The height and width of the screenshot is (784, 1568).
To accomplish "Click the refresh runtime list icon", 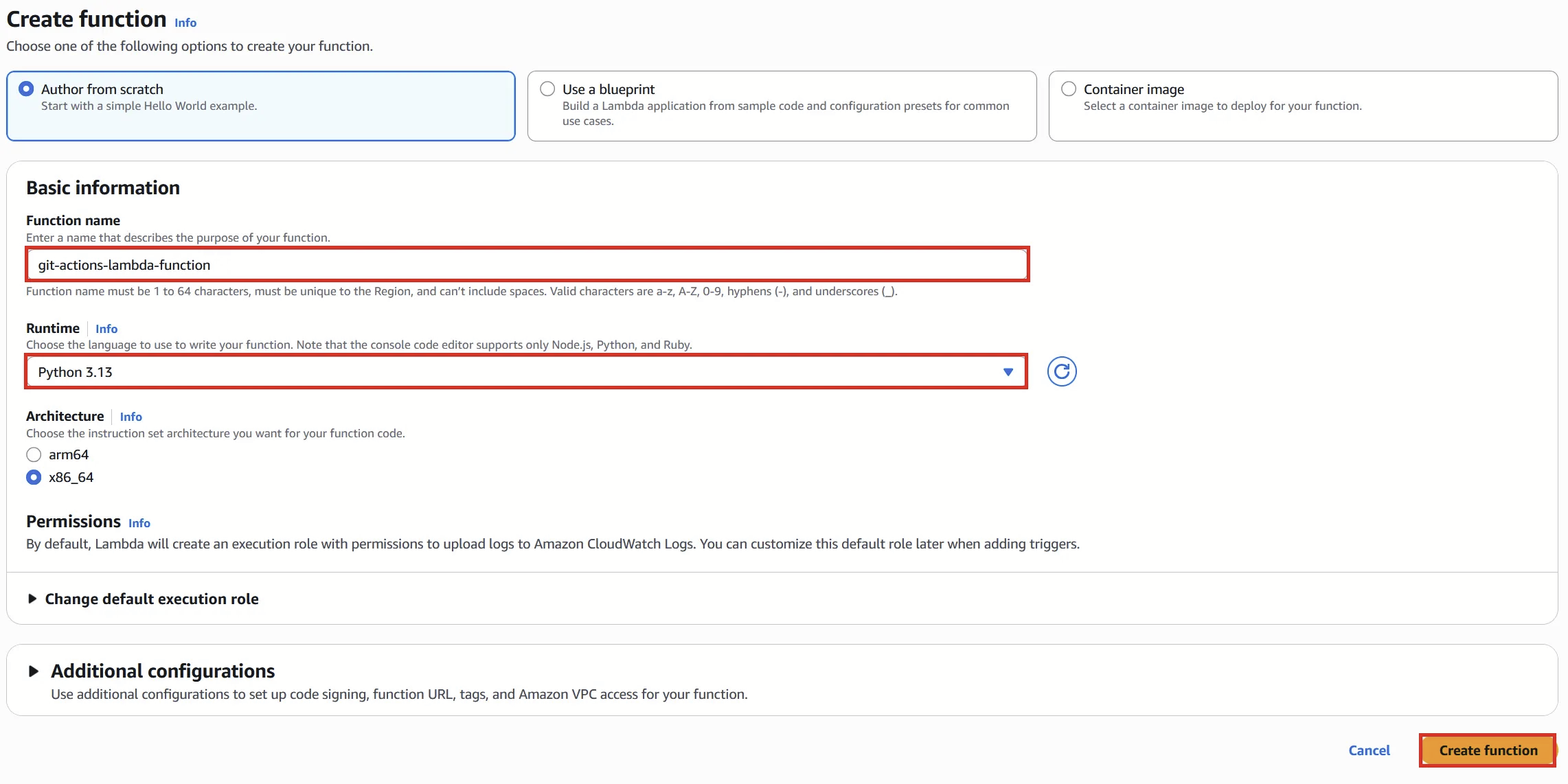I will pyautogui.click(x=1061, y=371).
